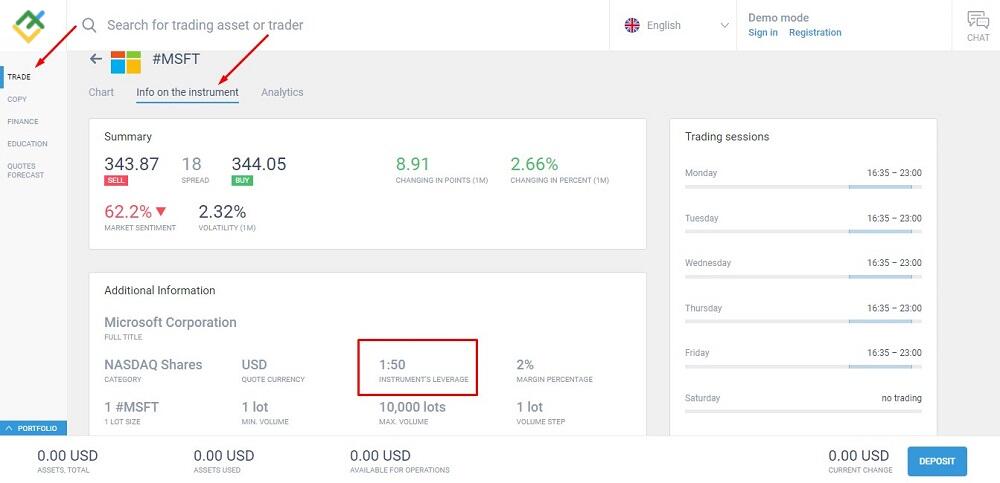Click the Monday trading session bar
The width and height of the screenshot is (1000, 483).
click(x=803, y=187)
